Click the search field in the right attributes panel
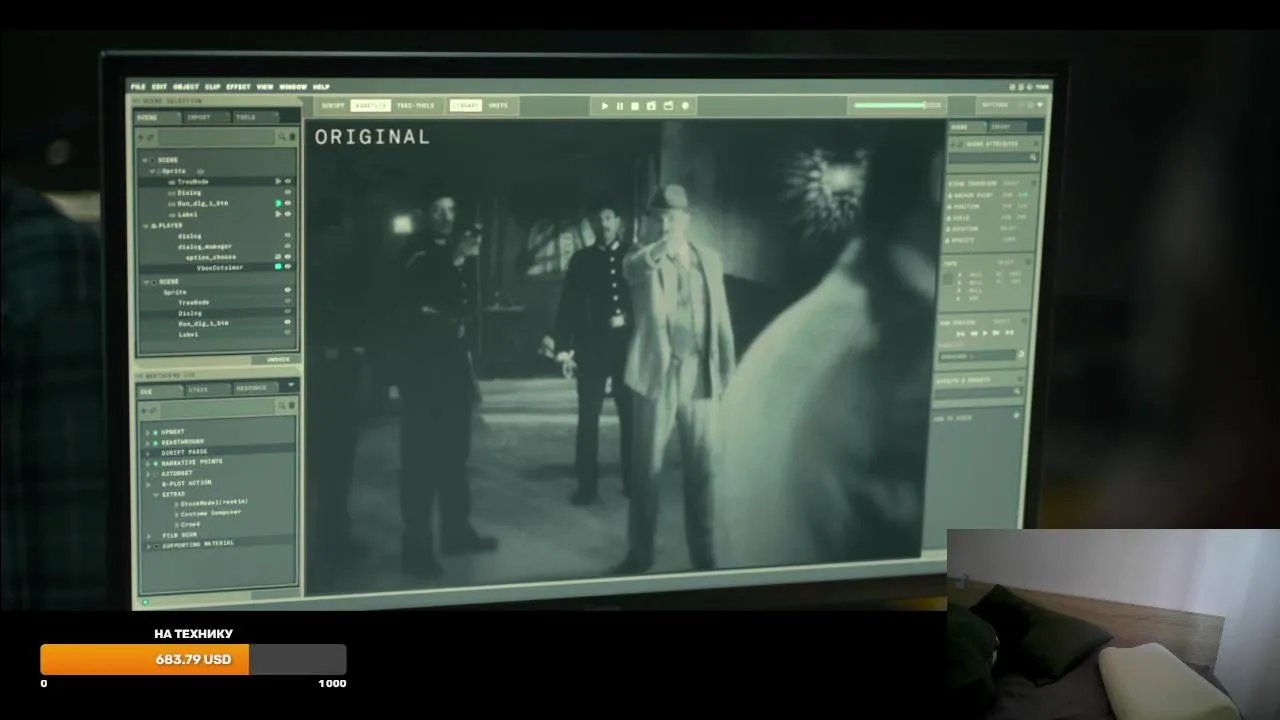This screenshot has width=1280, height=720. 994,158
